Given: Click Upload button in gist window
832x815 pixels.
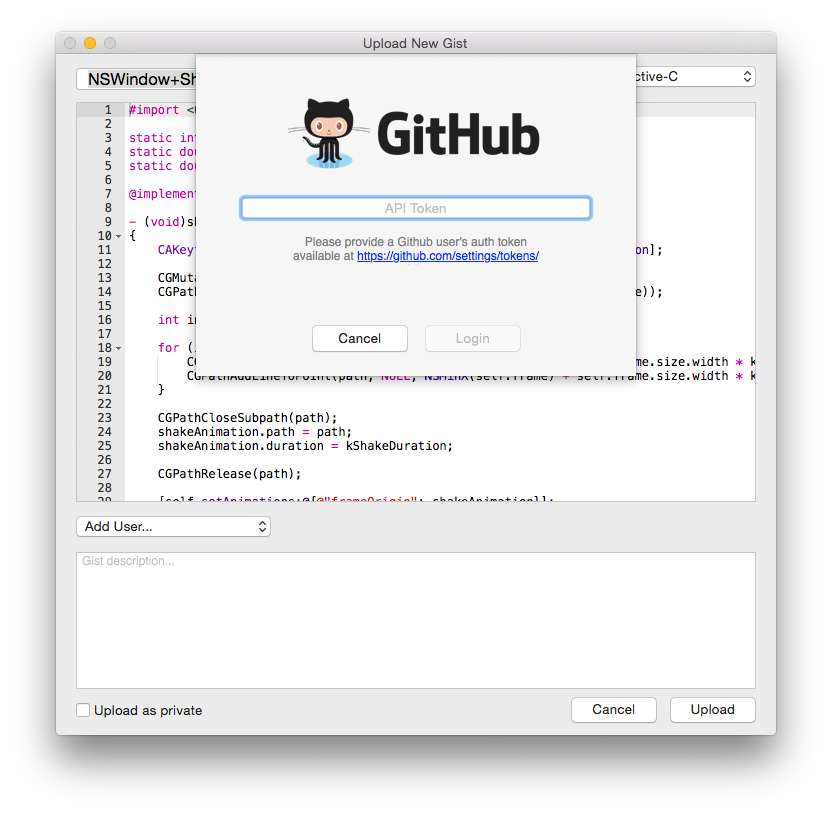Looking at the screenshot, I should 712,709.
